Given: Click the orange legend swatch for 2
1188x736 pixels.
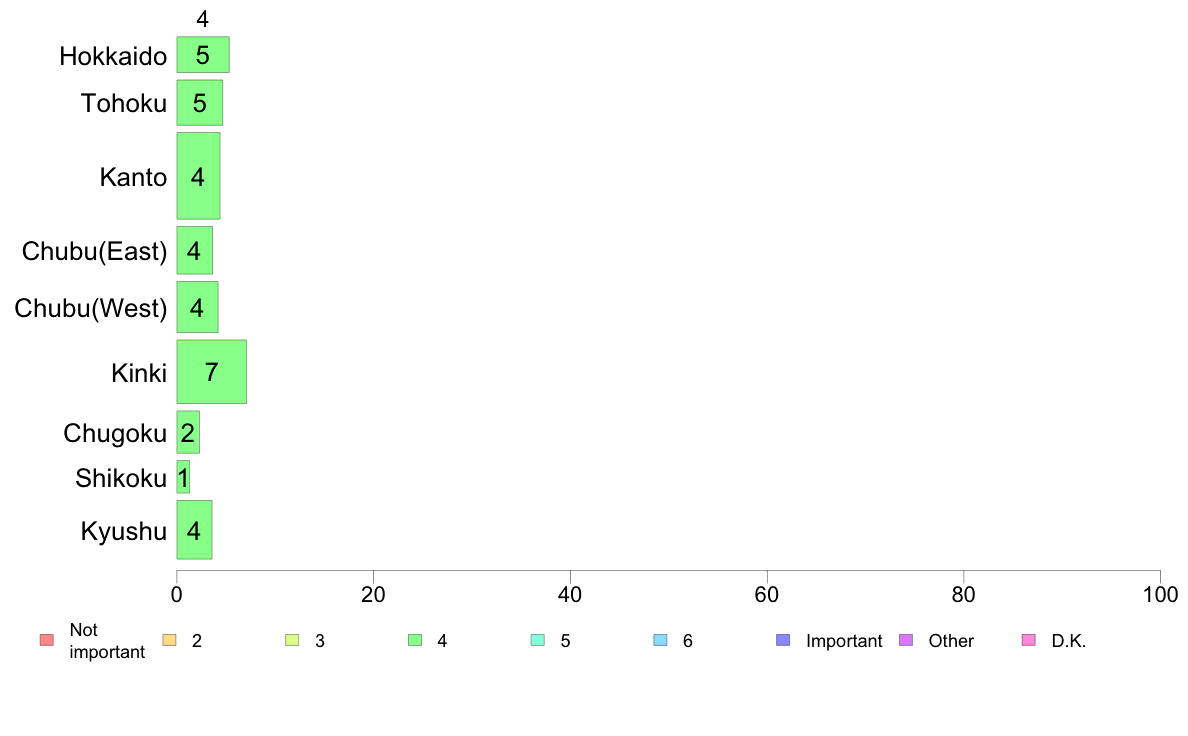Looking at the screenshot, I should [170, 640].
